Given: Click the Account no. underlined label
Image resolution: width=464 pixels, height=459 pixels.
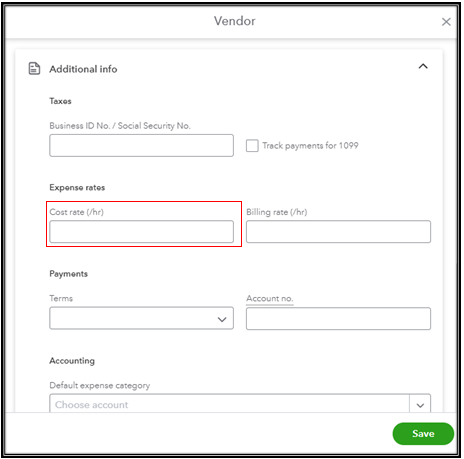Looking at the screenshot, I should point(270,298).
